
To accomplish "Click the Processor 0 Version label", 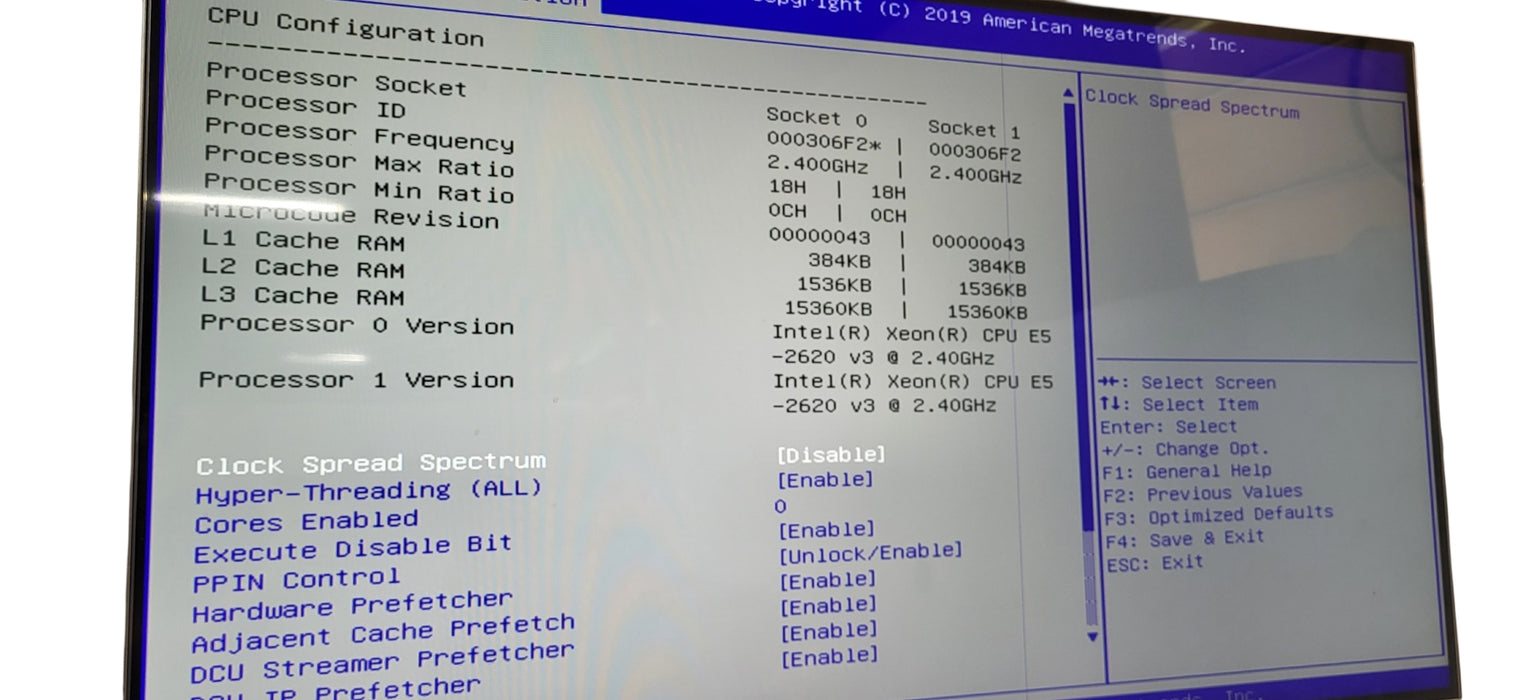I will point(357,325).
